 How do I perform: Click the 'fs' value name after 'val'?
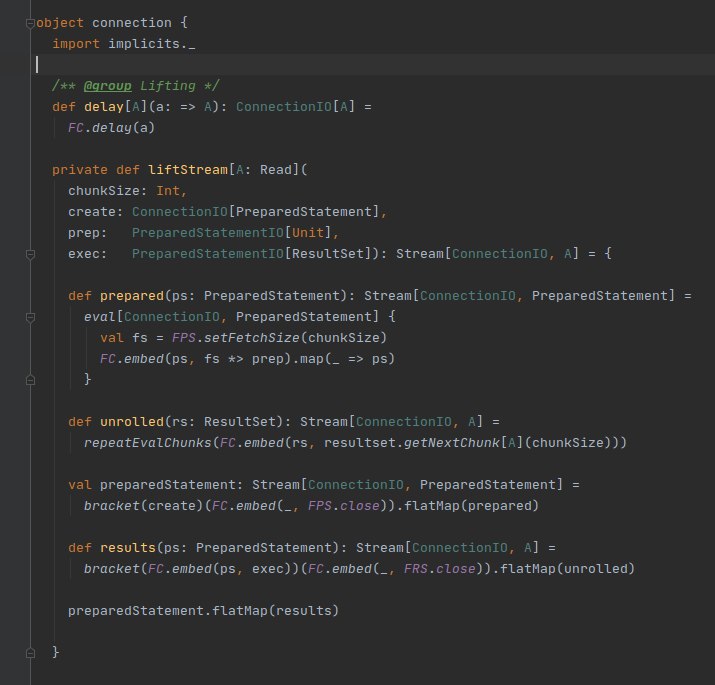[140, 337]
